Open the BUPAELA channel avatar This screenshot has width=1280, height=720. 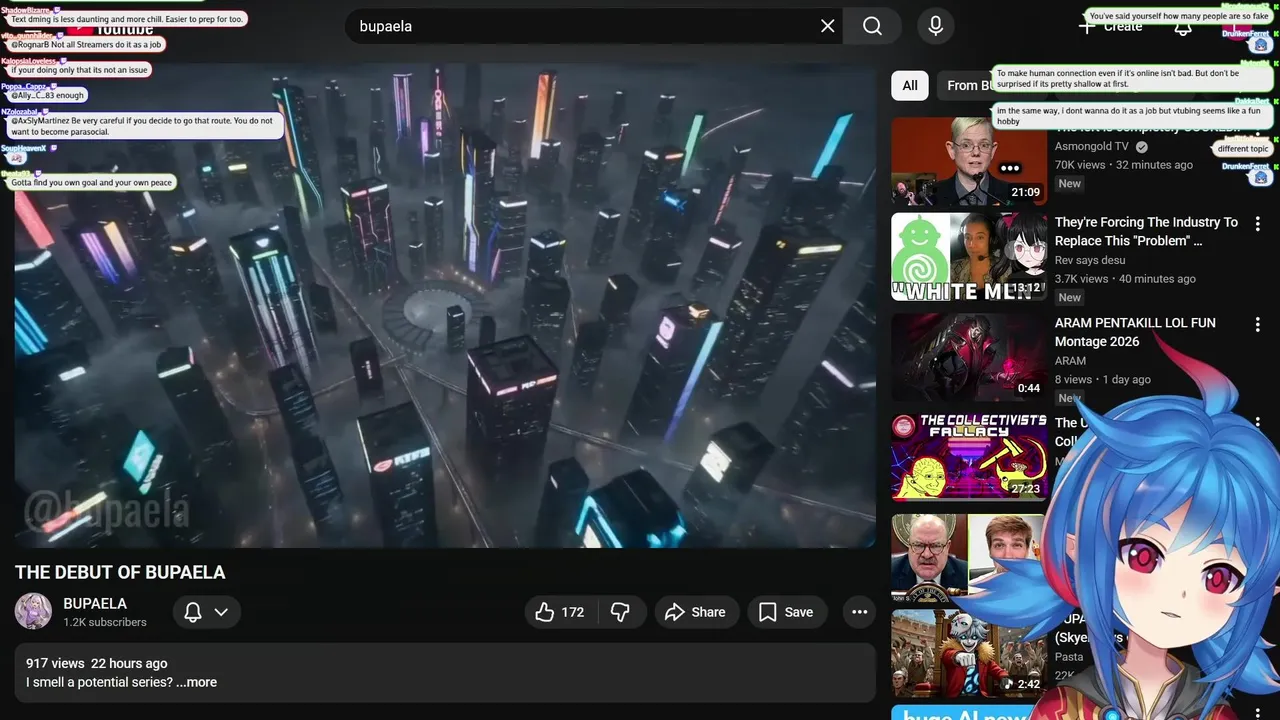click(33, 611)
